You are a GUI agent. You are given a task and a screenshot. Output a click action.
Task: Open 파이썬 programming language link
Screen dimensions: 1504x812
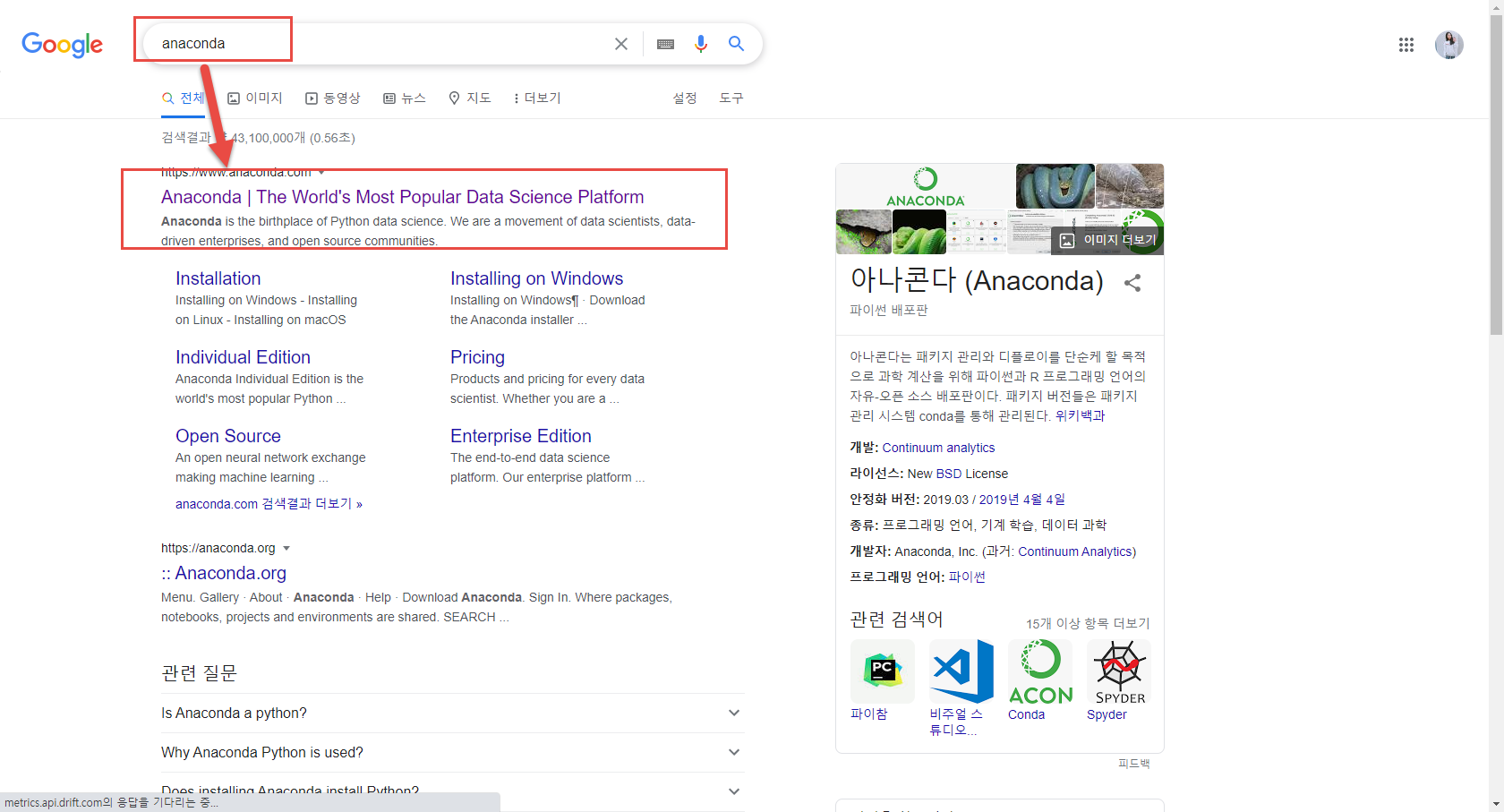click(967, 577)
